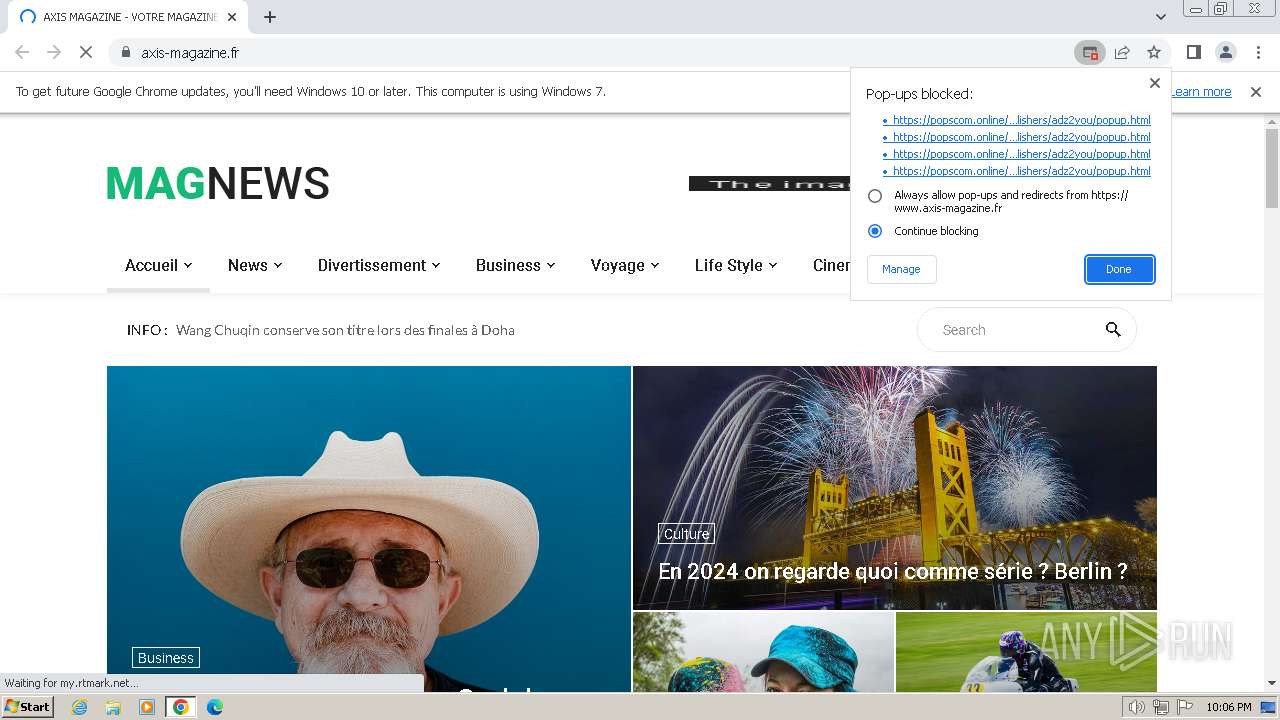Click the MAGNEWS logo
This screenshot has width=1280, height=720.
pos(218,184)
